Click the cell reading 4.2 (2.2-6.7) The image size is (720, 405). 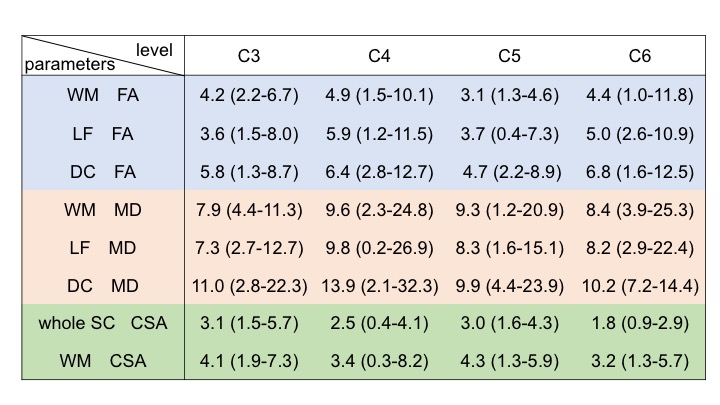coord(247,97)
